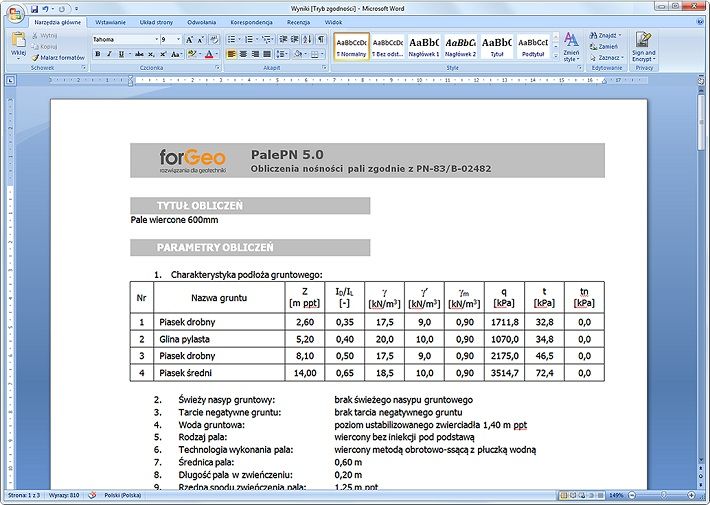
Task: Toggle show paragraph marks ¶
Action: point(321,39)
